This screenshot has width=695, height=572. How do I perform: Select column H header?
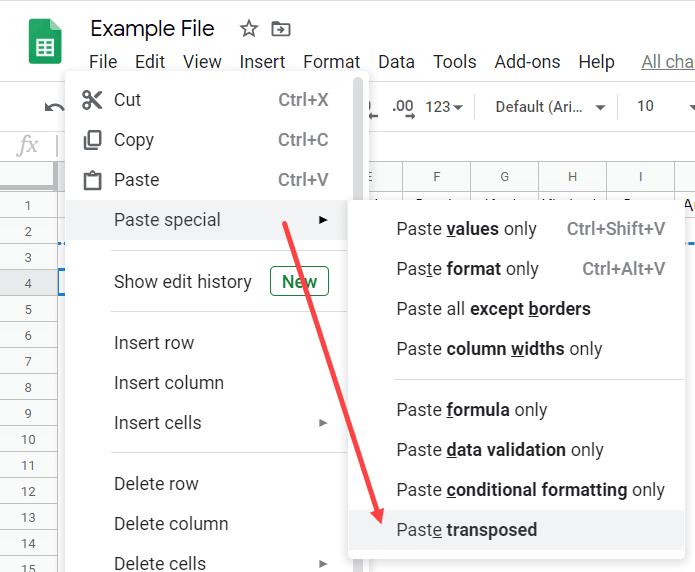point(572,177)
